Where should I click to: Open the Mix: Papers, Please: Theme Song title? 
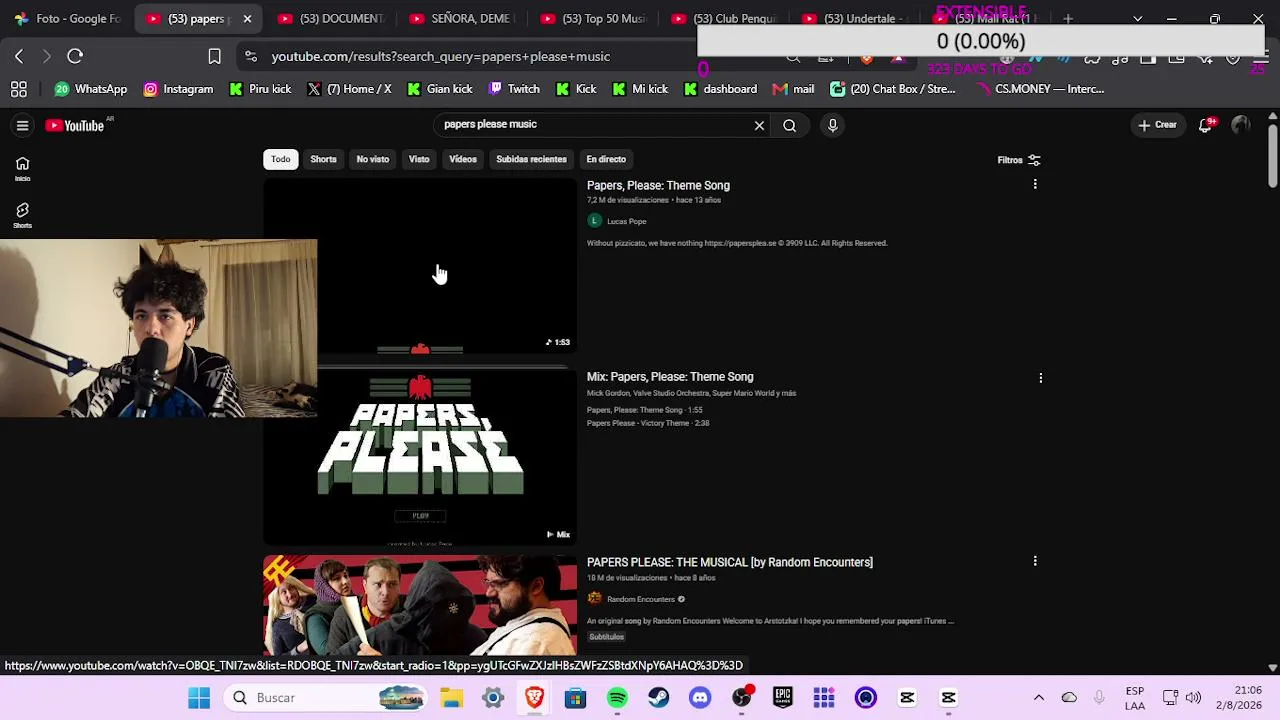(670, 377)
